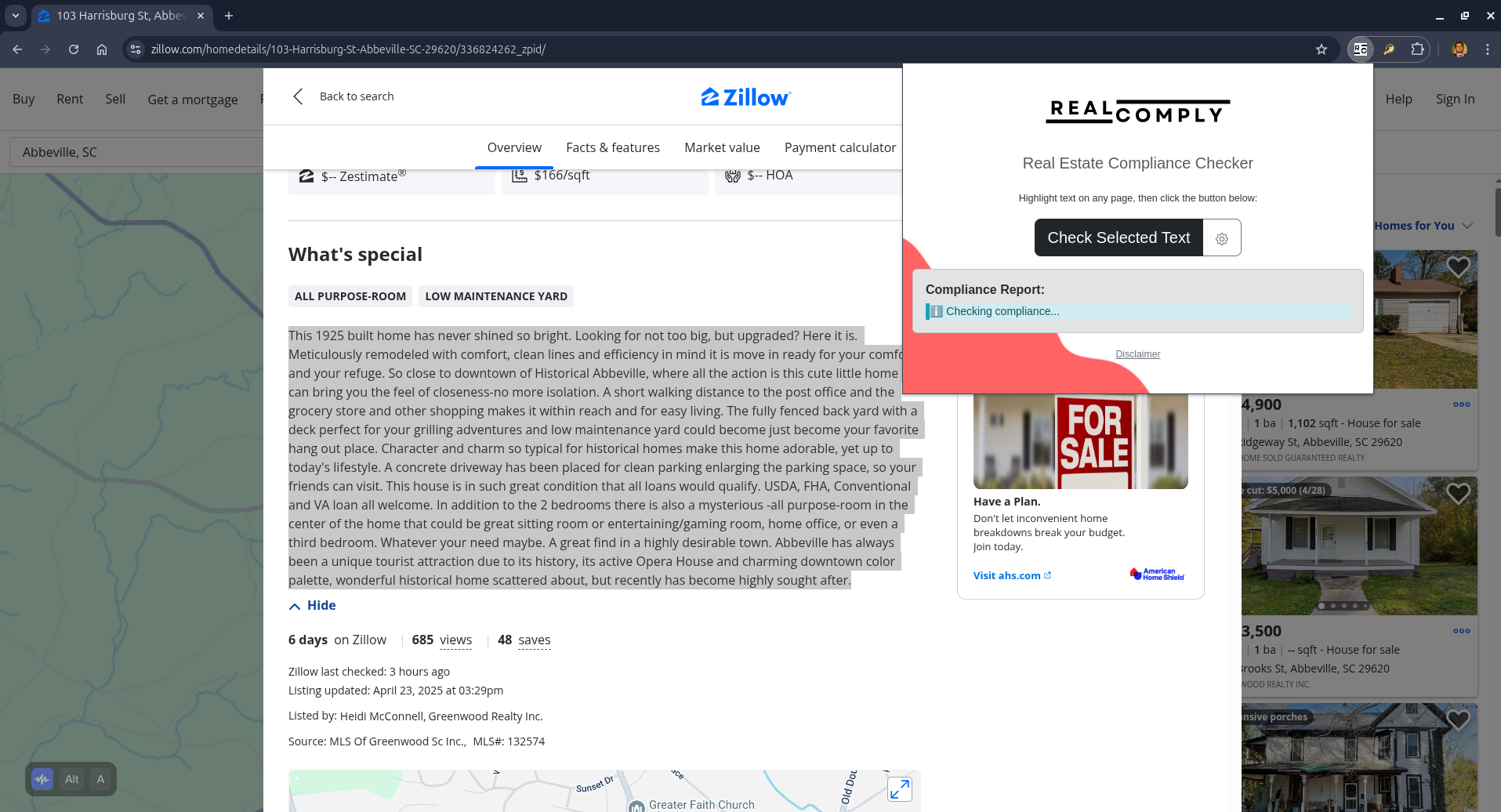Expand Homes for You sort dropdown
The height and width of the screenshot is (812, 1501).
tap(1423, 226)
